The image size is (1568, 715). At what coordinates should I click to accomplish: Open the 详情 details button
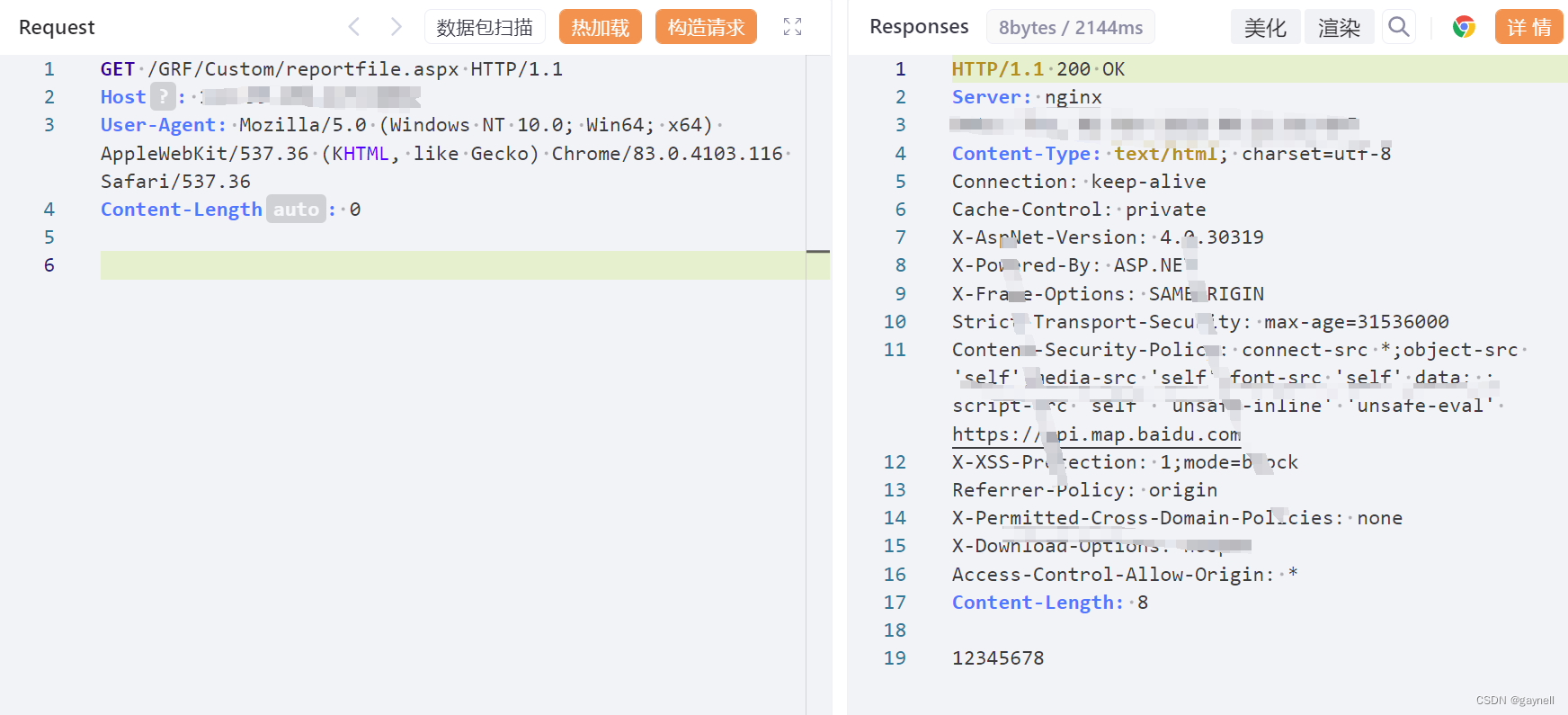[x=1528, y=27]
